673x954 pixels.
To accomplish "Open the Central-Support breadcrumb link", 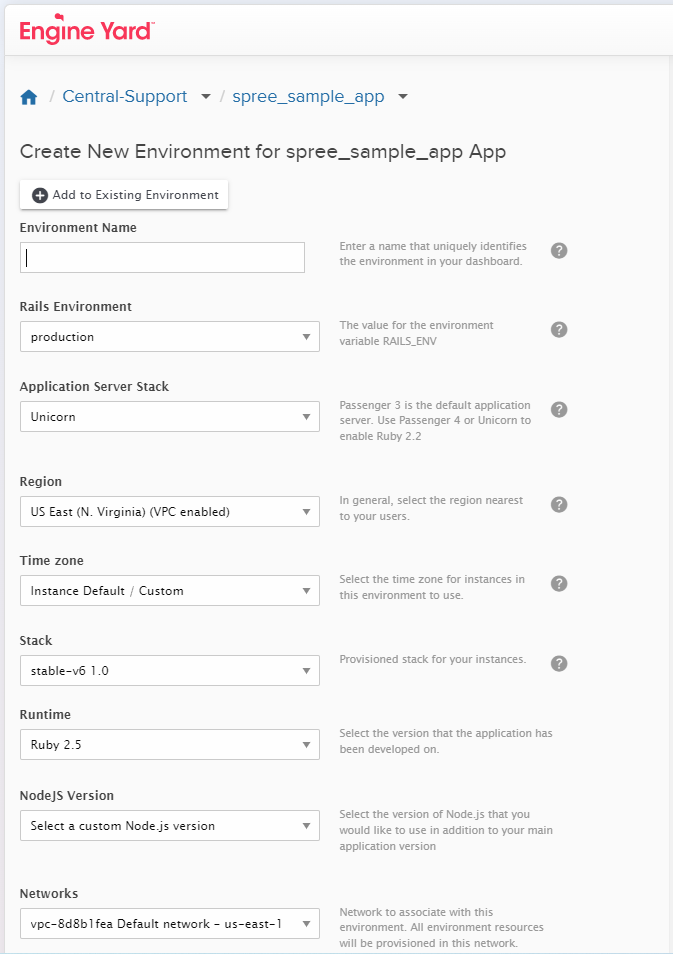I will [x=125, y=97].
